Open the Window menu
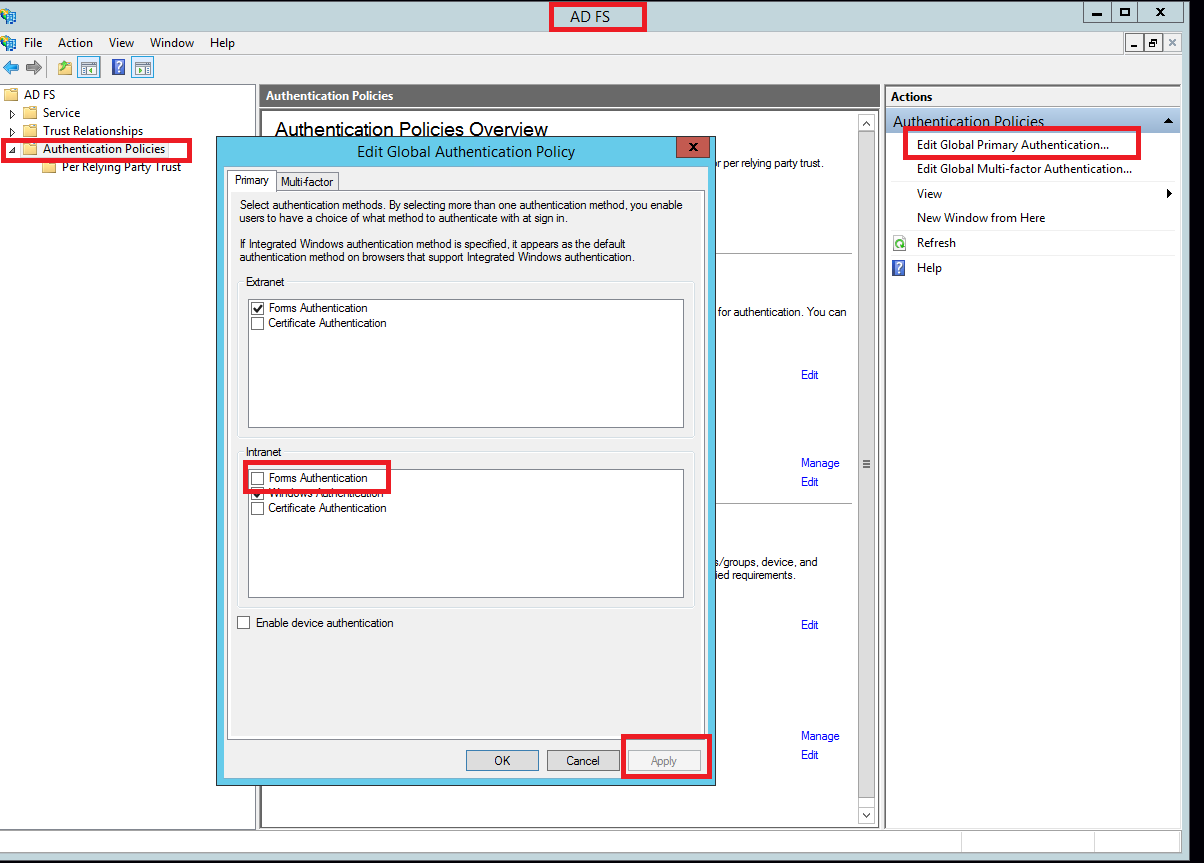This screenshot has height=863, width=1204. [172, 43]
